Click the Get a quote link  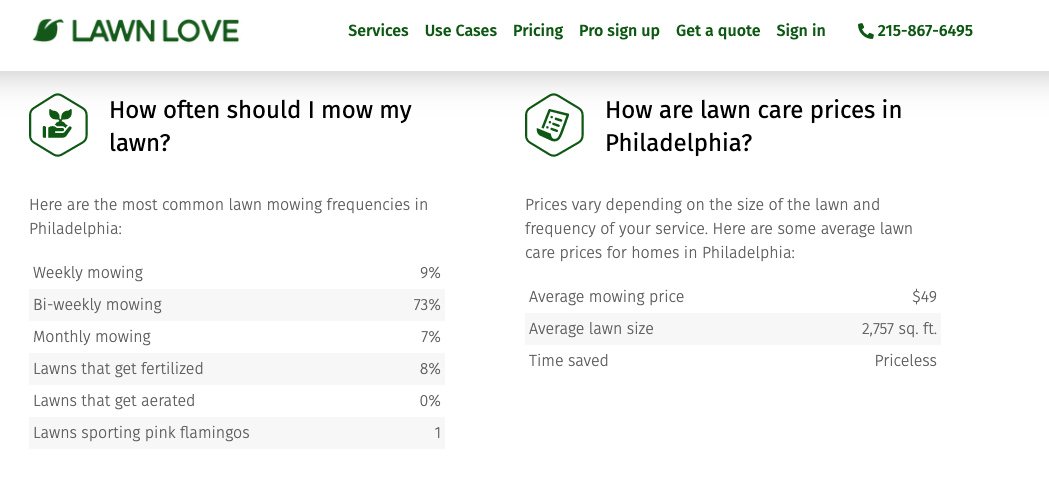(718, 31)
